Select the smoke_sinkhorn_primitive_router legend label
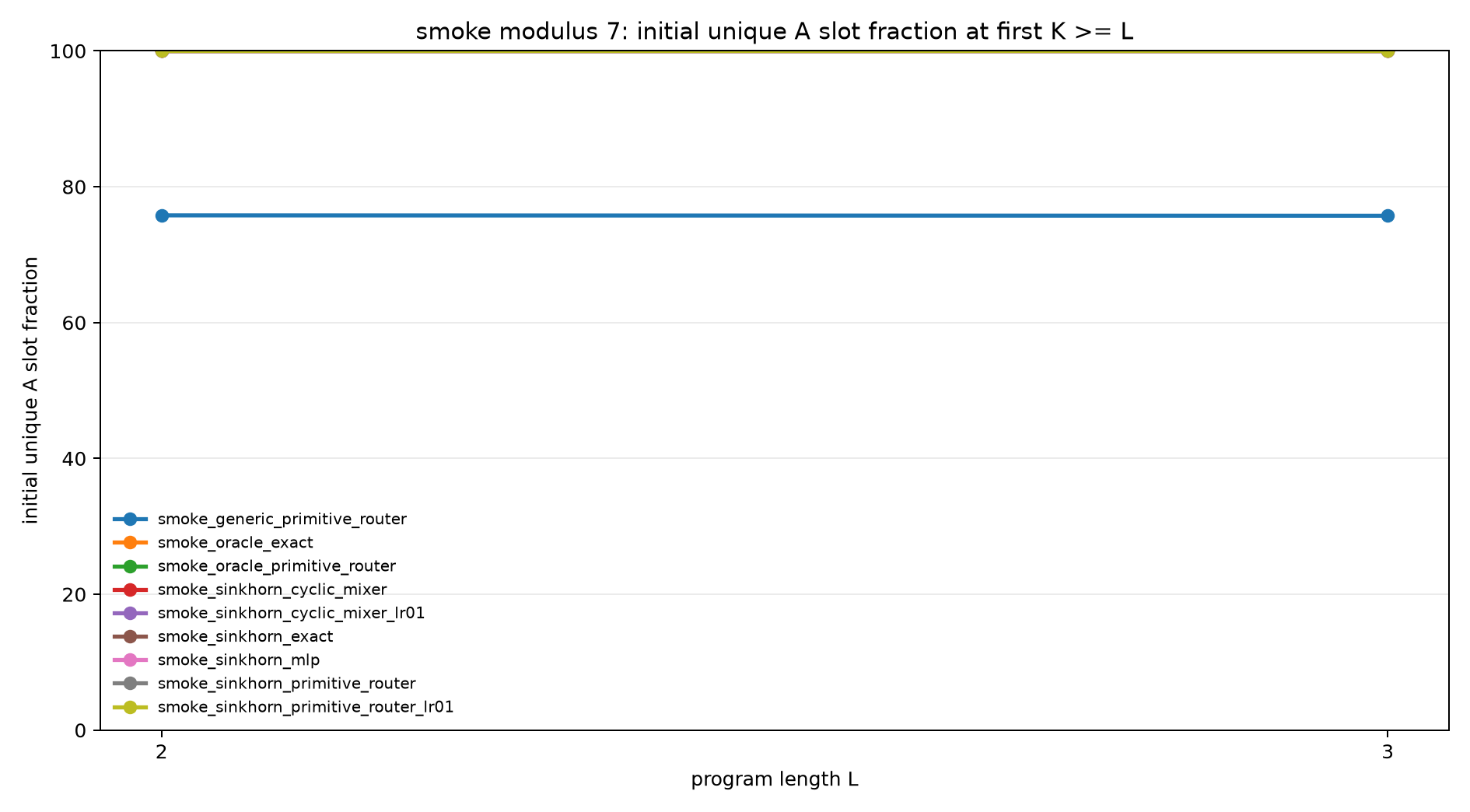Image resolution: width=1470 pixels, height=812 pixels. (286, 684)
